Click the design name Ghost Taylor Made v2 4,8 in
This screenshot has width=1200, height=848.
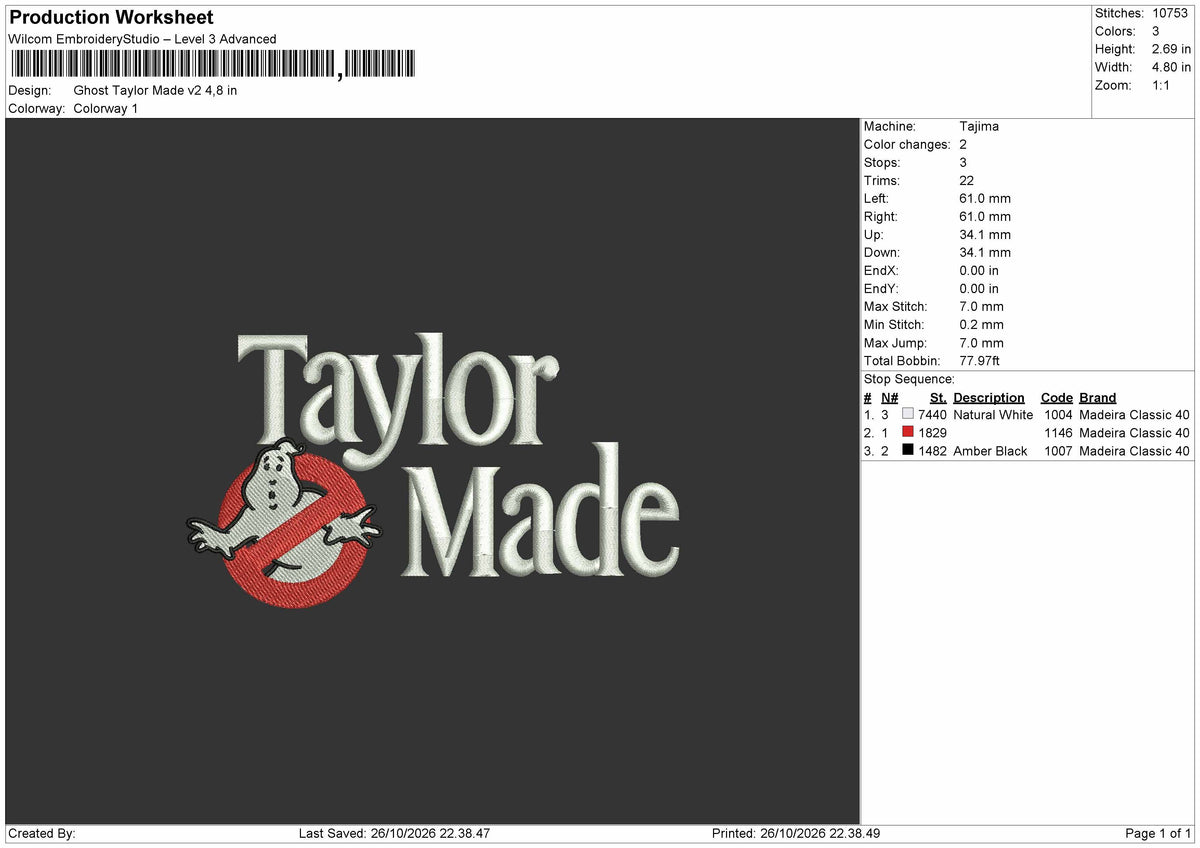155,91
